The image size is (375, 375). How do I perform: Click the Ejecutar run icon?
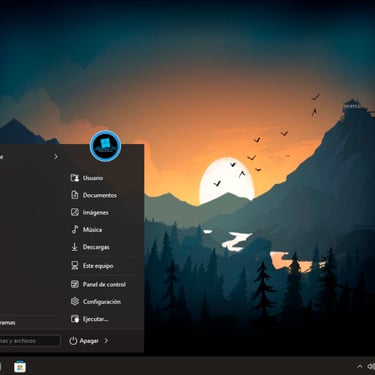click(x=75, y=319)
